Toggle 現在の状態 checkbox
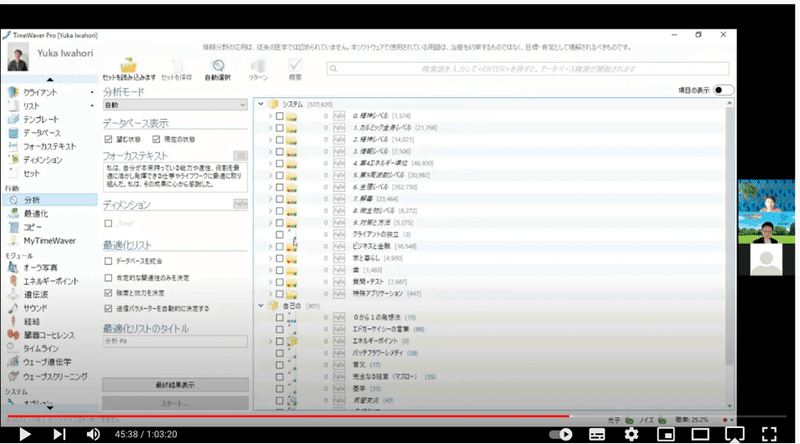 pyautogui.click(x=156, y=139)
